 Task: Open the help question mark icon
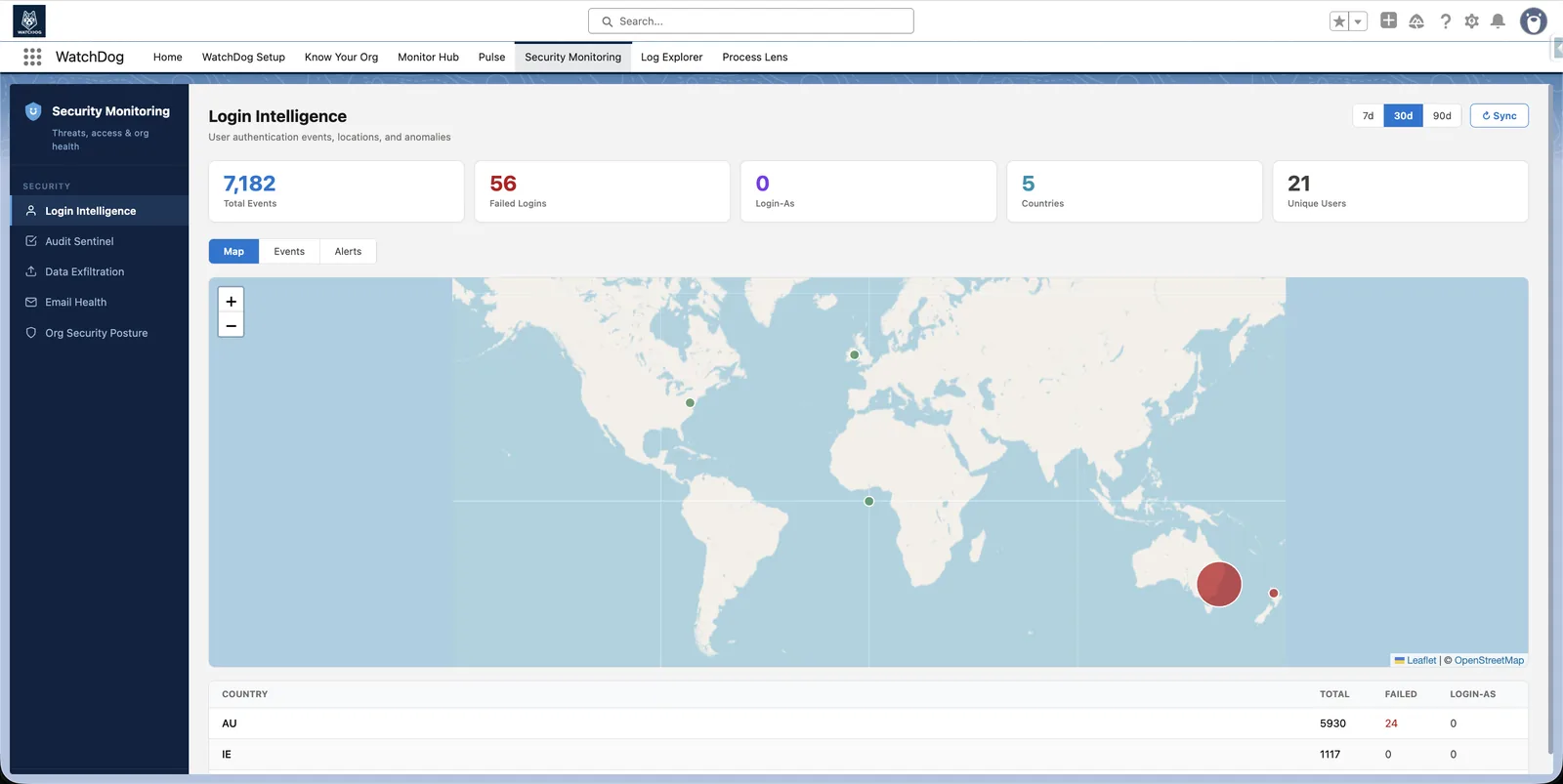pos(1445,21)
